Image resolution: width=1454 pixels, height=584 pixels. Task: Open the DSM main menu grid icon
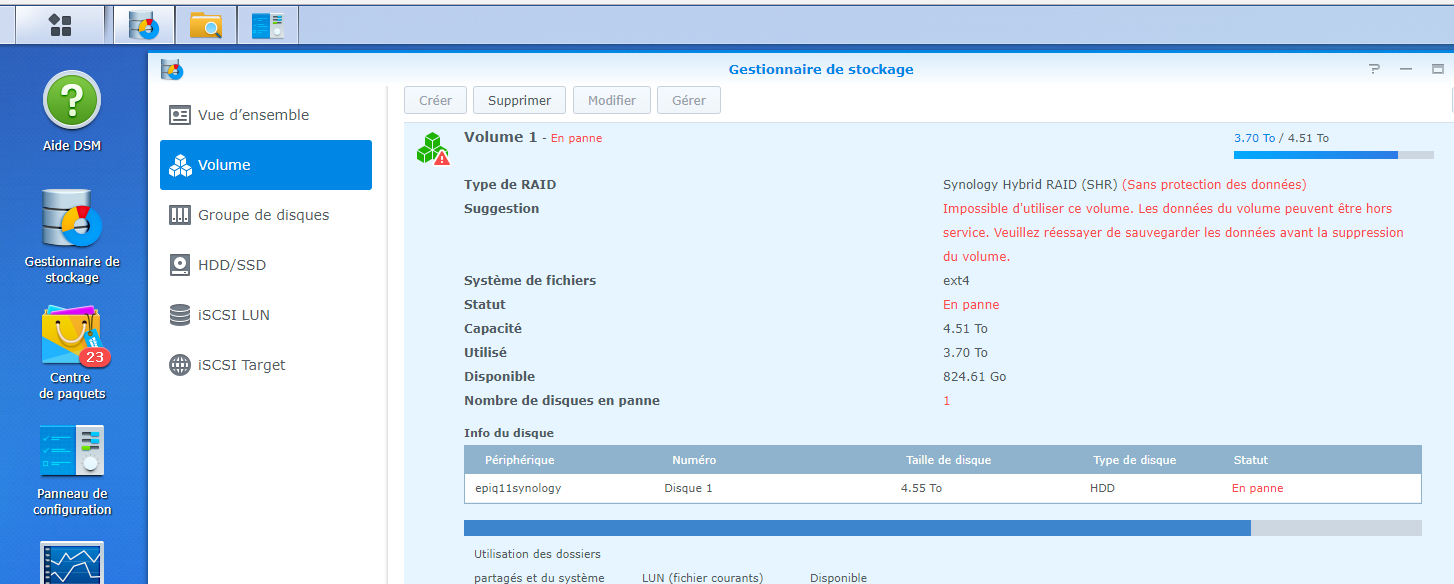(x=59, y=25)
